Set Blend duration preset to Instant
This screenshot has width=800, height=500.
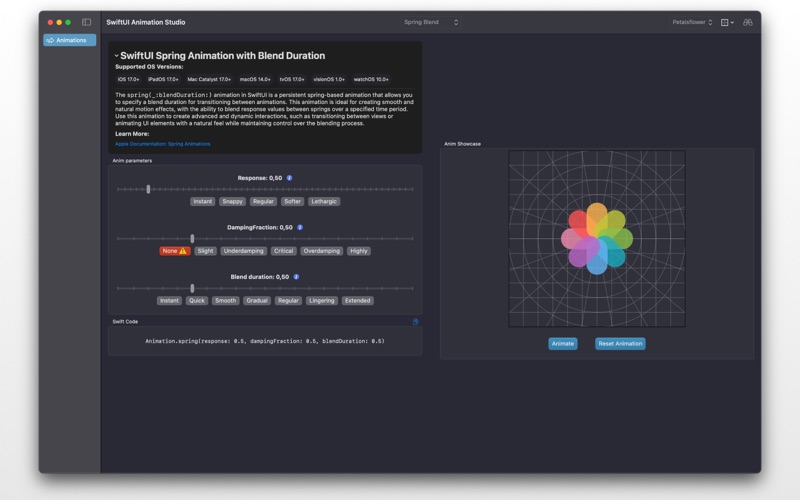tap(169, 301)
